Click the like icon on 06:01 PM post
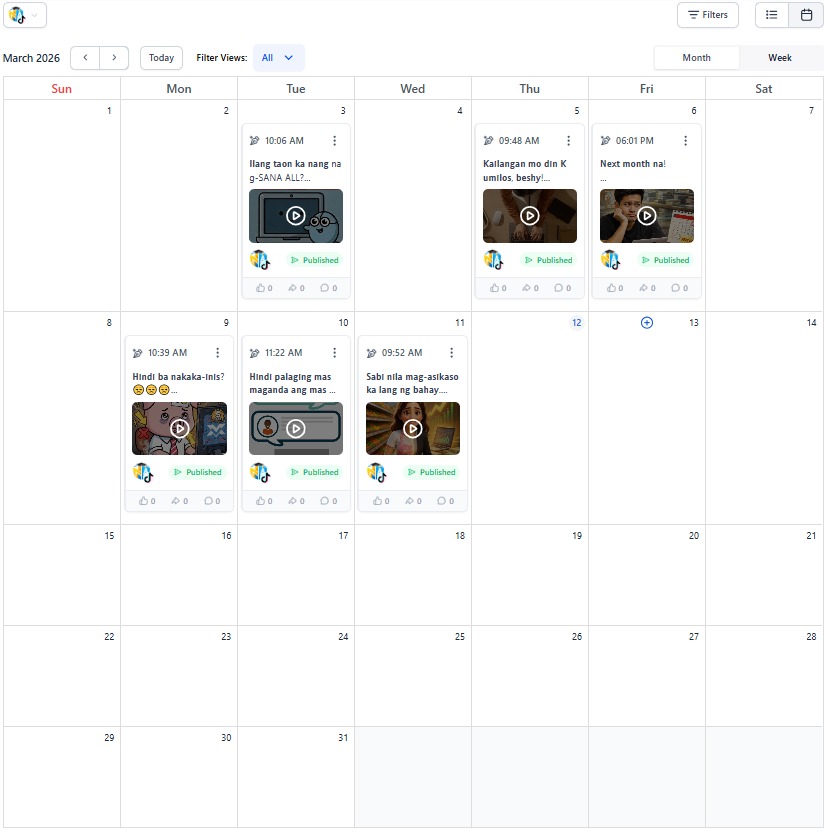 (x=610, y=288)
